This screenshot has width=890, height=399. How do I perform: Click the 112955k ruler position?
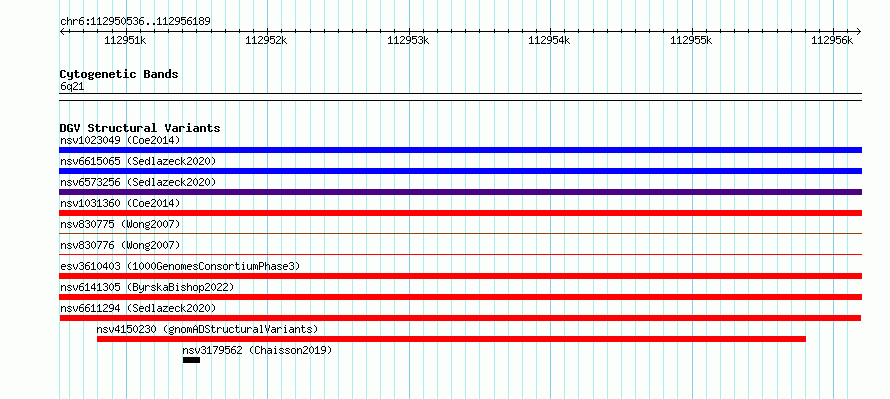click(x=691, y=41)
